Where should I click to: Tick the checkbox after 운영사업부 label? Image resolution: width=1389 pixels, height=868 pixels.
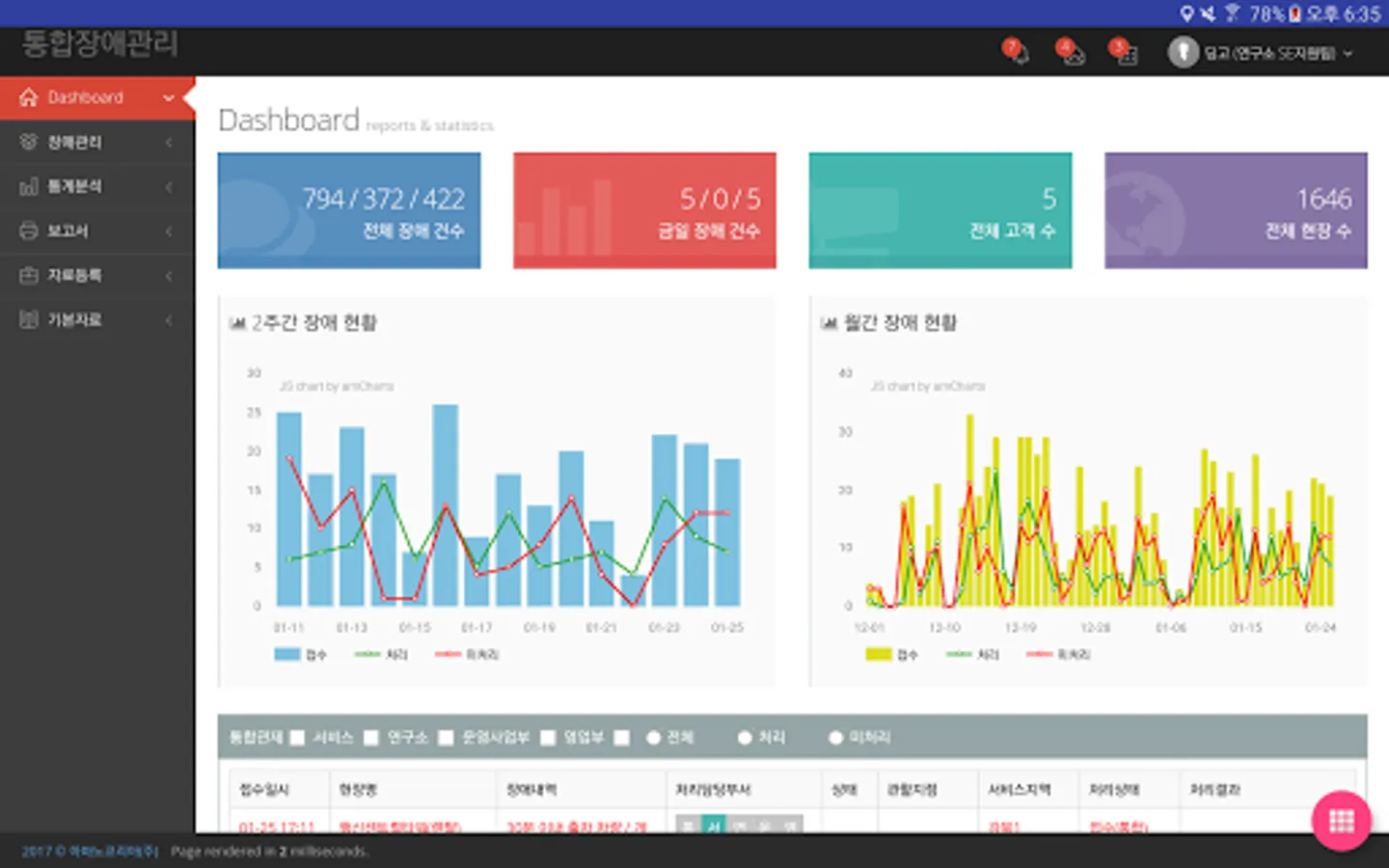(548, 738)
